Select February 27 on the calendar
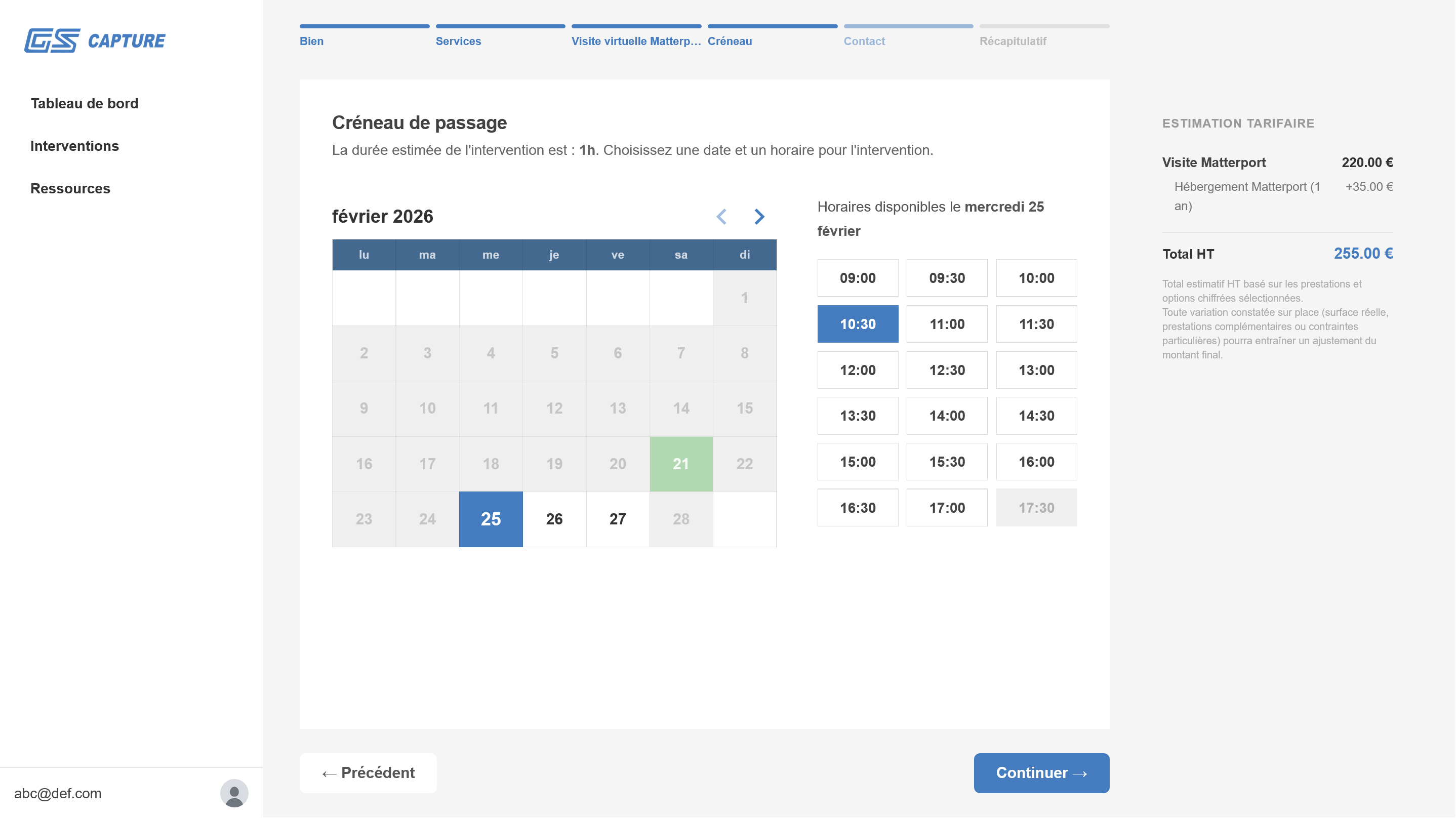 [x=617, y=519]
